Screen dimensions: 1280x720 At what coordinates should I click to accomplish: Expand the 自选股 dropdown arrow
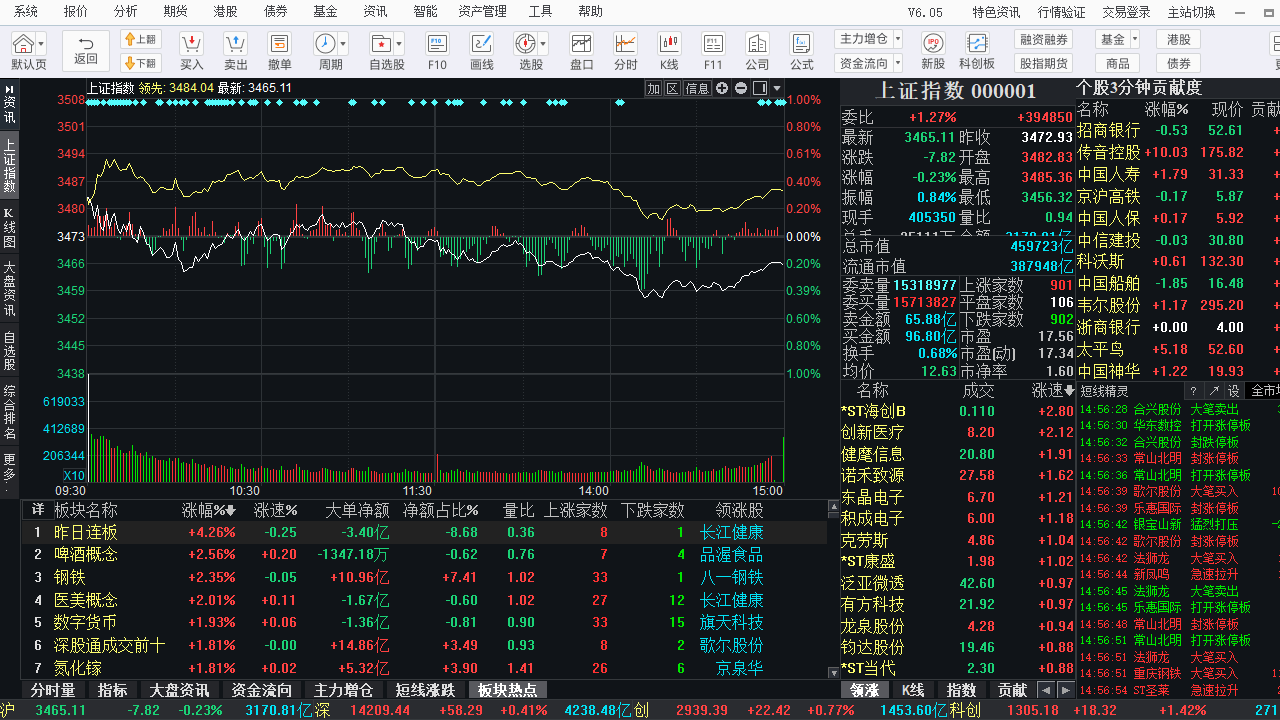pos(398,45)
